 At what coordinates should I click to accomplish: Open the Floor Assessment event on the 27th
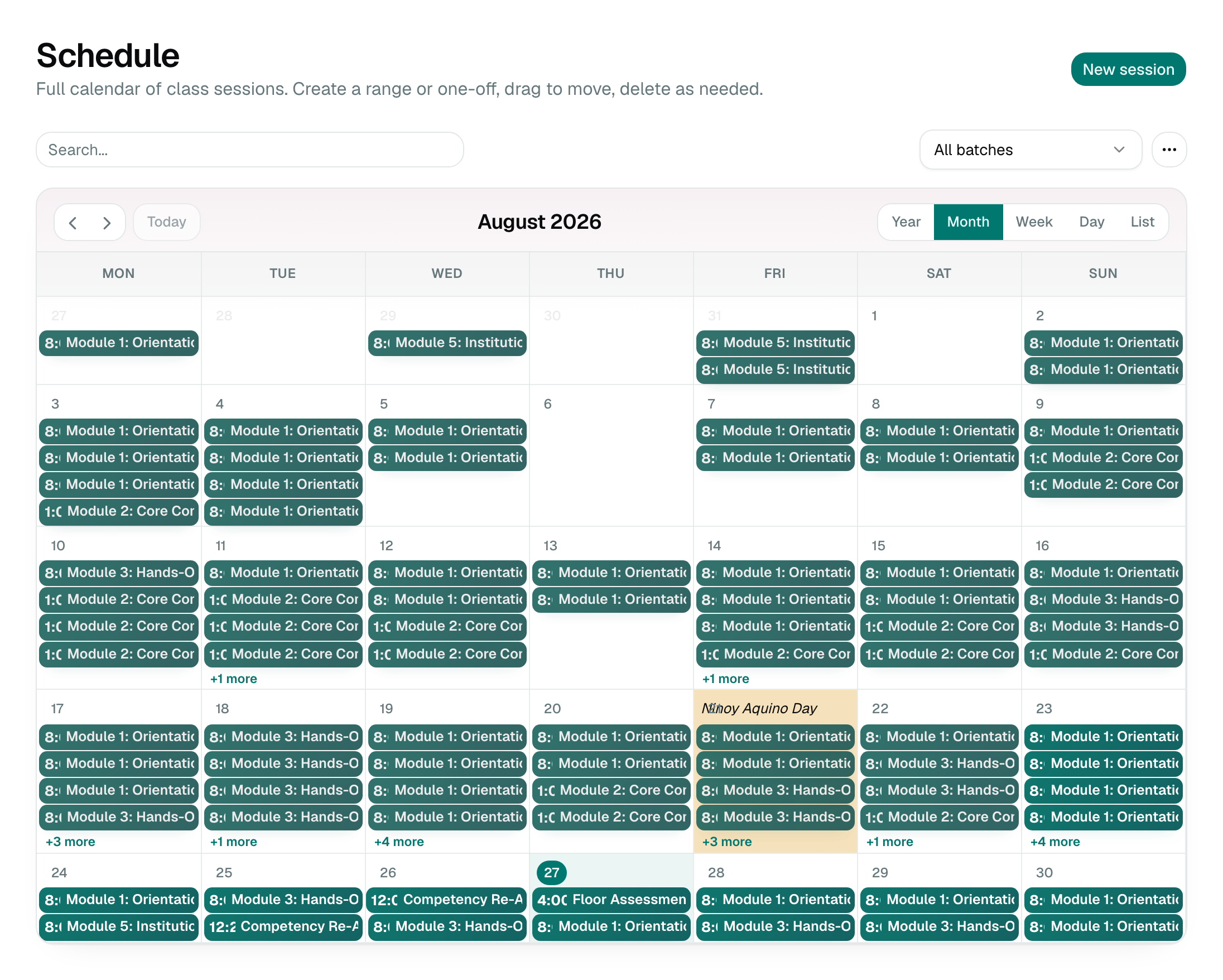611,900
